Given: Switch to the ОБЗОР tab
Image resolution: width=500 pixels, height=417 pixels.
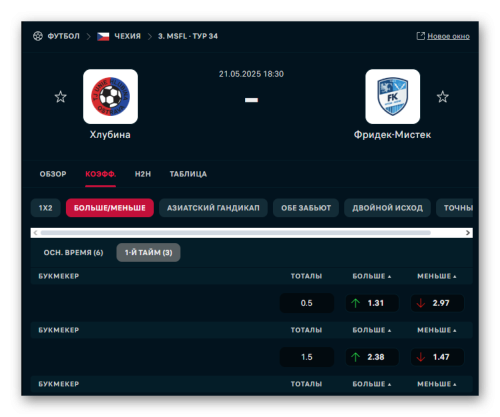Looking at the screenshot, I should (x=53, y=174).
